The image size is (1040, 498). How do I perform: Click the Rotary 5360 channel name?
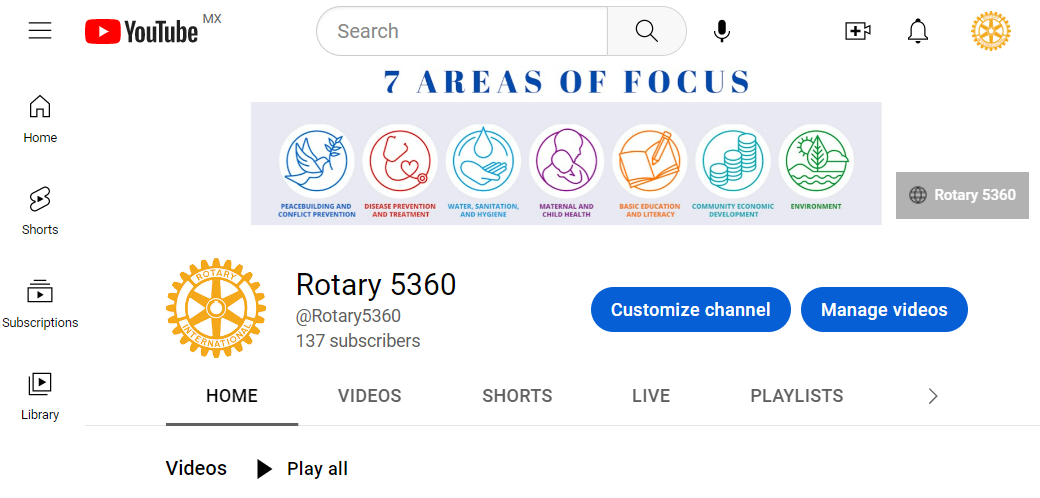[376, 284]
